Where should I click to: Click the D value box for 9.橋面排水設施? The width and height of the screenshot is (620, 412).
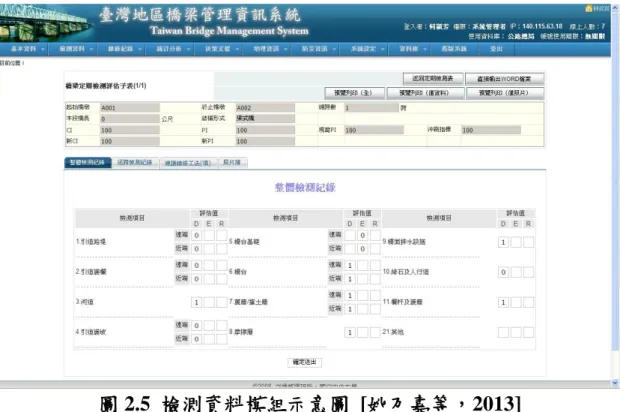(x=503, y=242)
